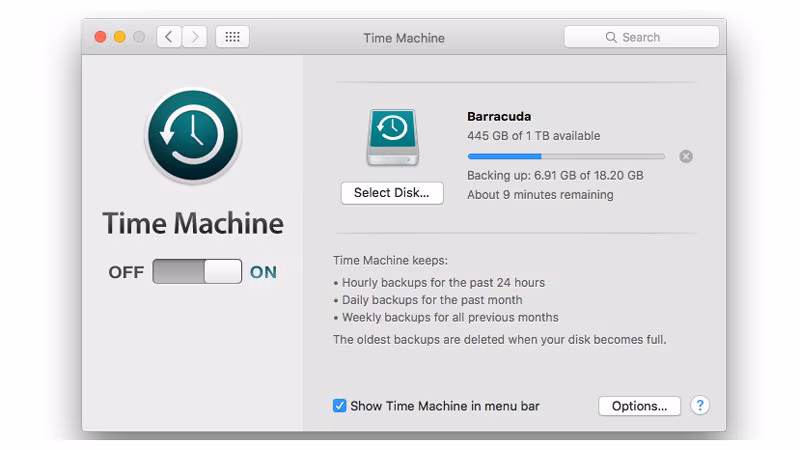
Task: Show all preferences grid icon
Action: click(x=232, y=37)
